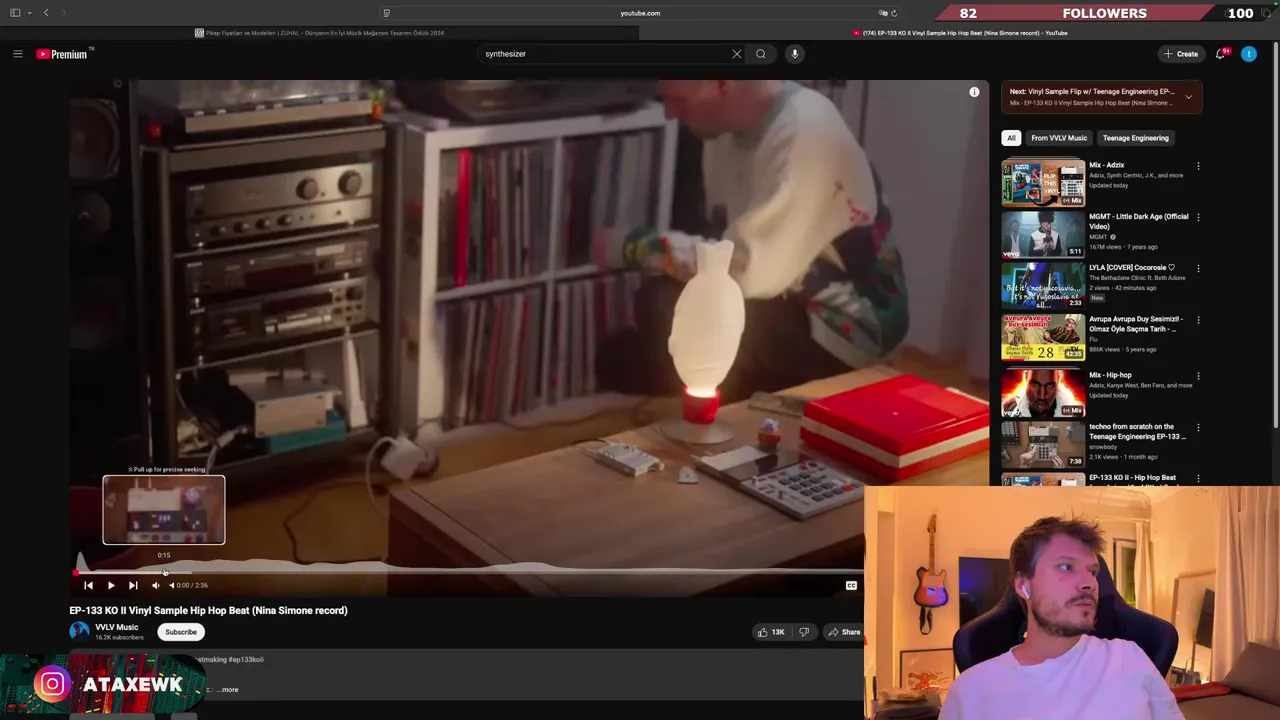Open options for MGMT Little Dark Age
This screenshot has width=1280, height=720.
click(1198, 217)
